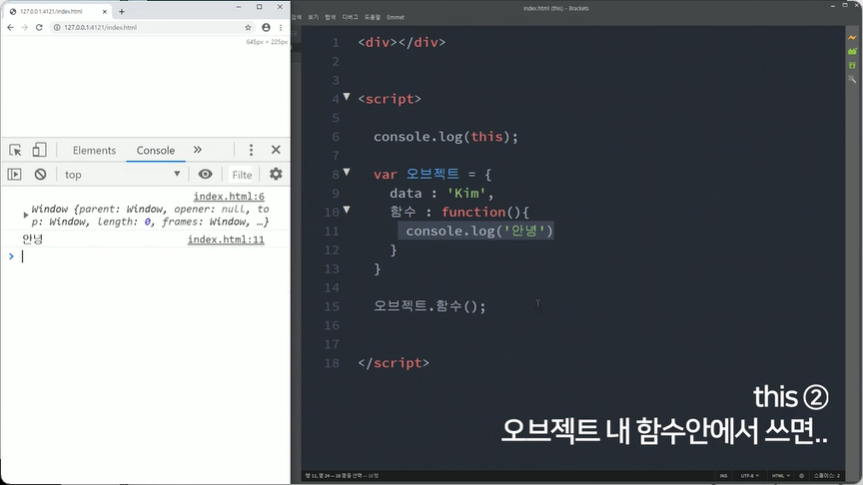Reload the page in Chrome

[39, 27]
